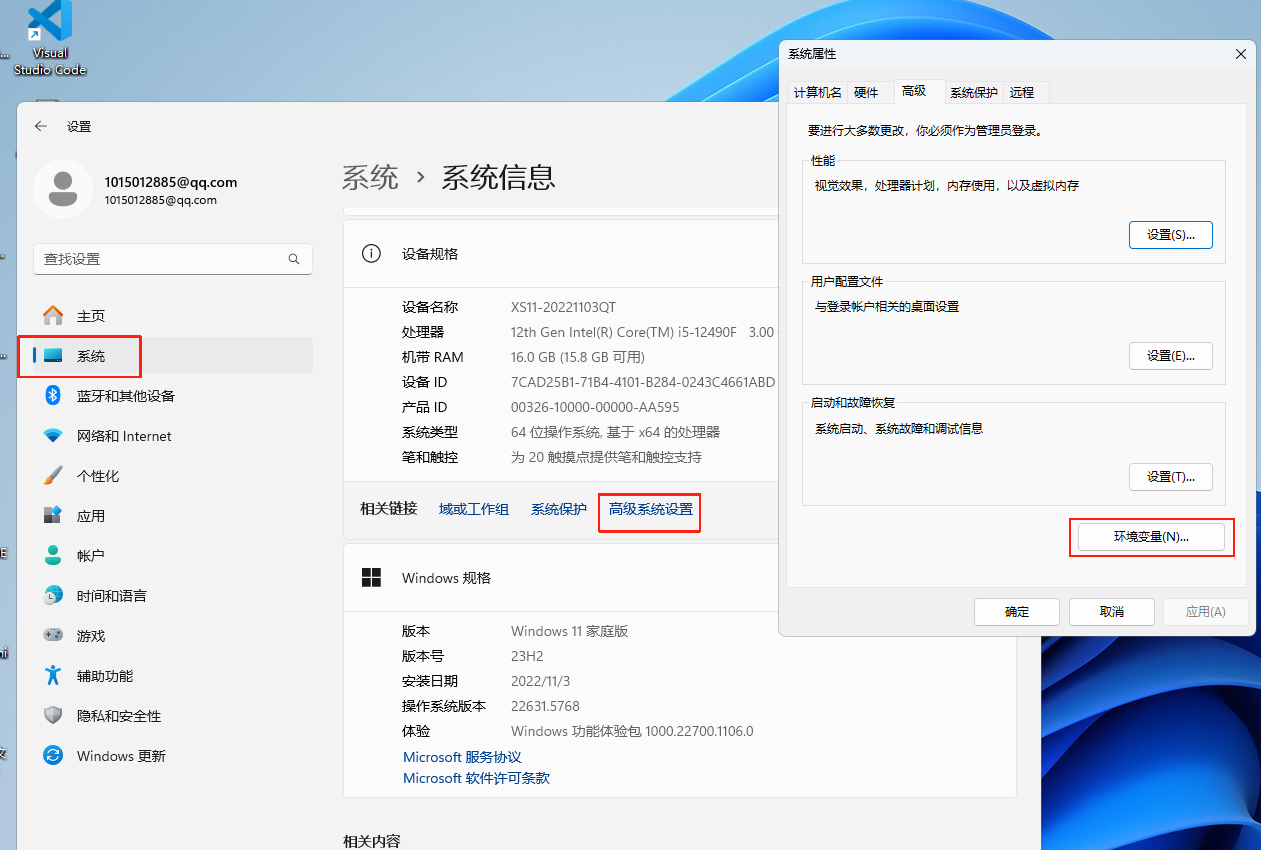
Task: Click 环境变量(N)... button
Action: [1150, 537]
